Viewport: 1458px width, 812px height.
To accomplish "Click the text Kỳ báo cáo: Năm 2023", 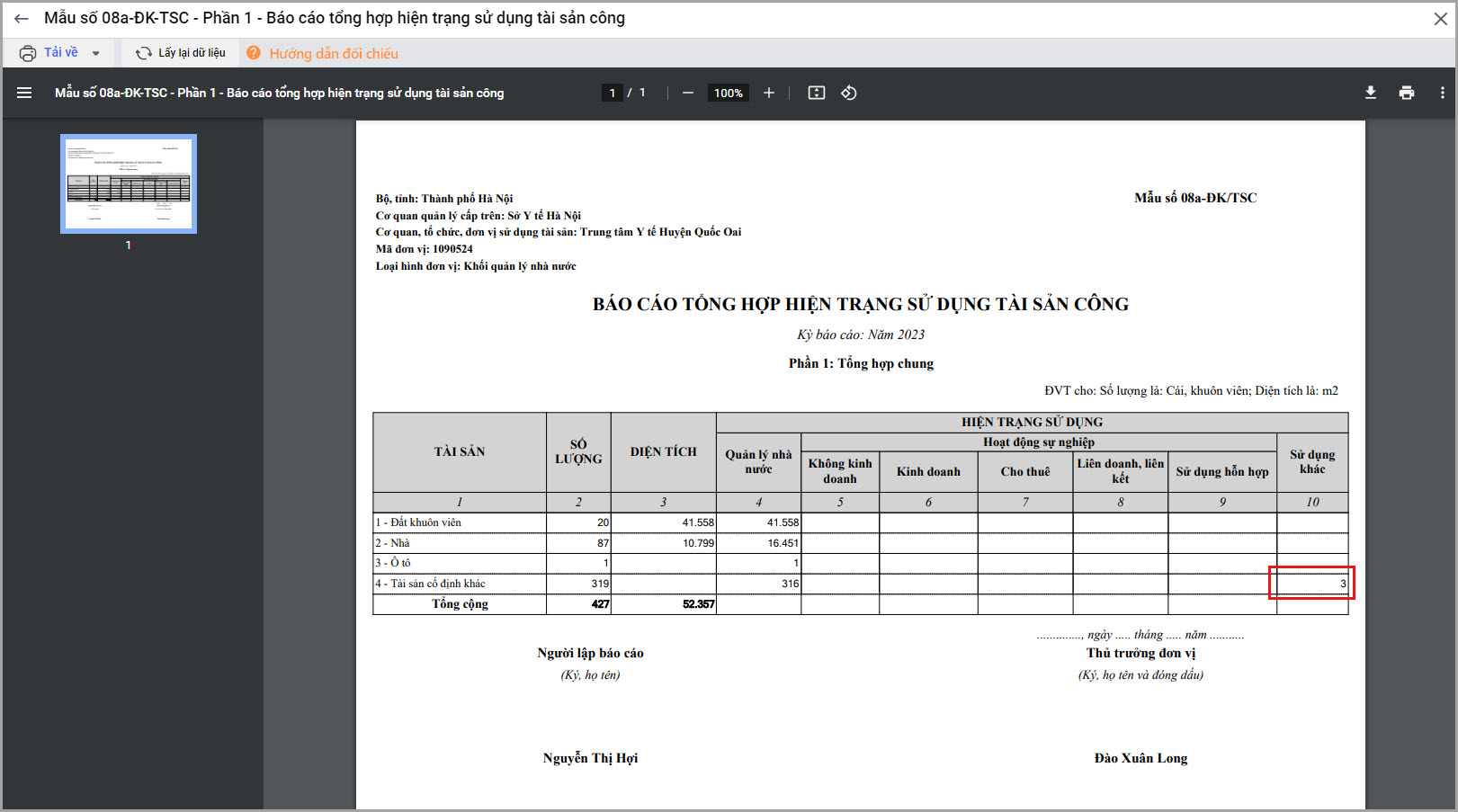I will [x=861, y=335].
